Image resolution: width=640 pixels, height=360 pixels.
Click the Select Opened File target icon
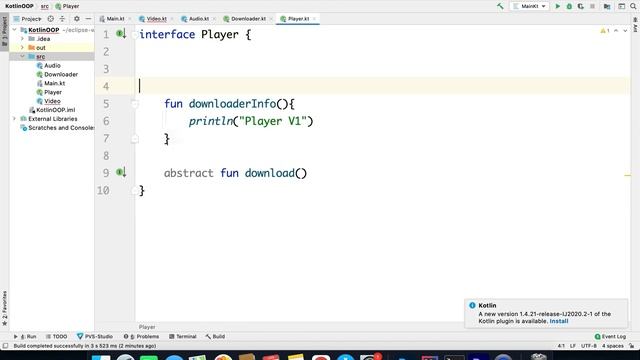51,19
